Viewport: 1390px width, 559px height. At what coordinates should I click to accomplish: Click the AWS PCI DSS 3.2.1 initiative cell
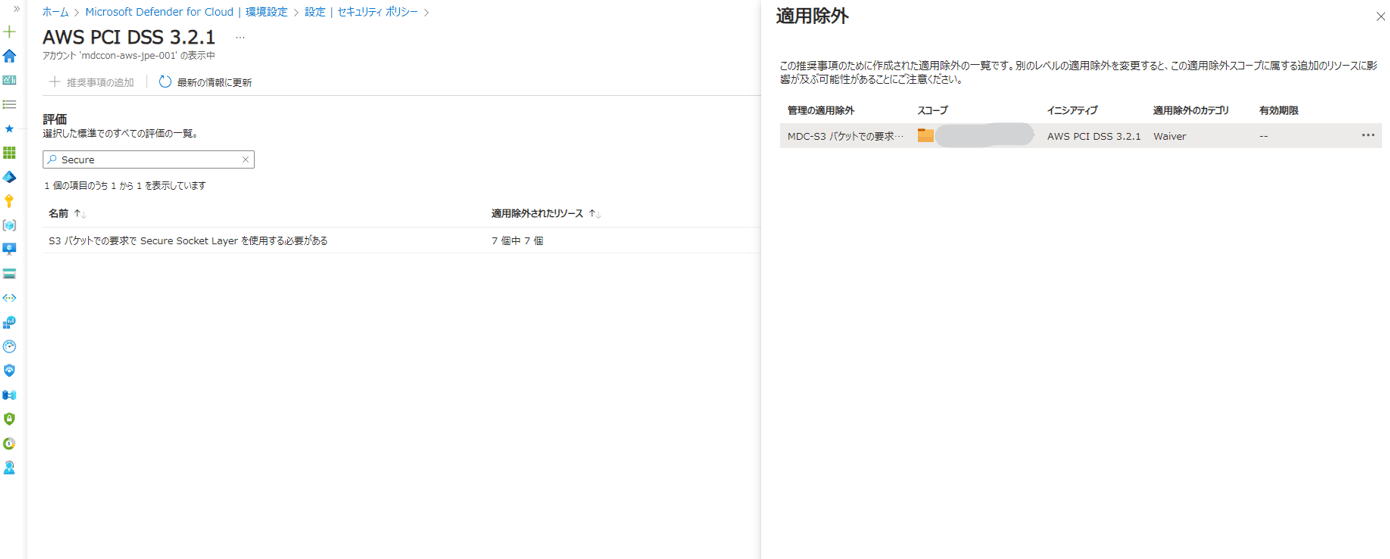[1094, 136]
